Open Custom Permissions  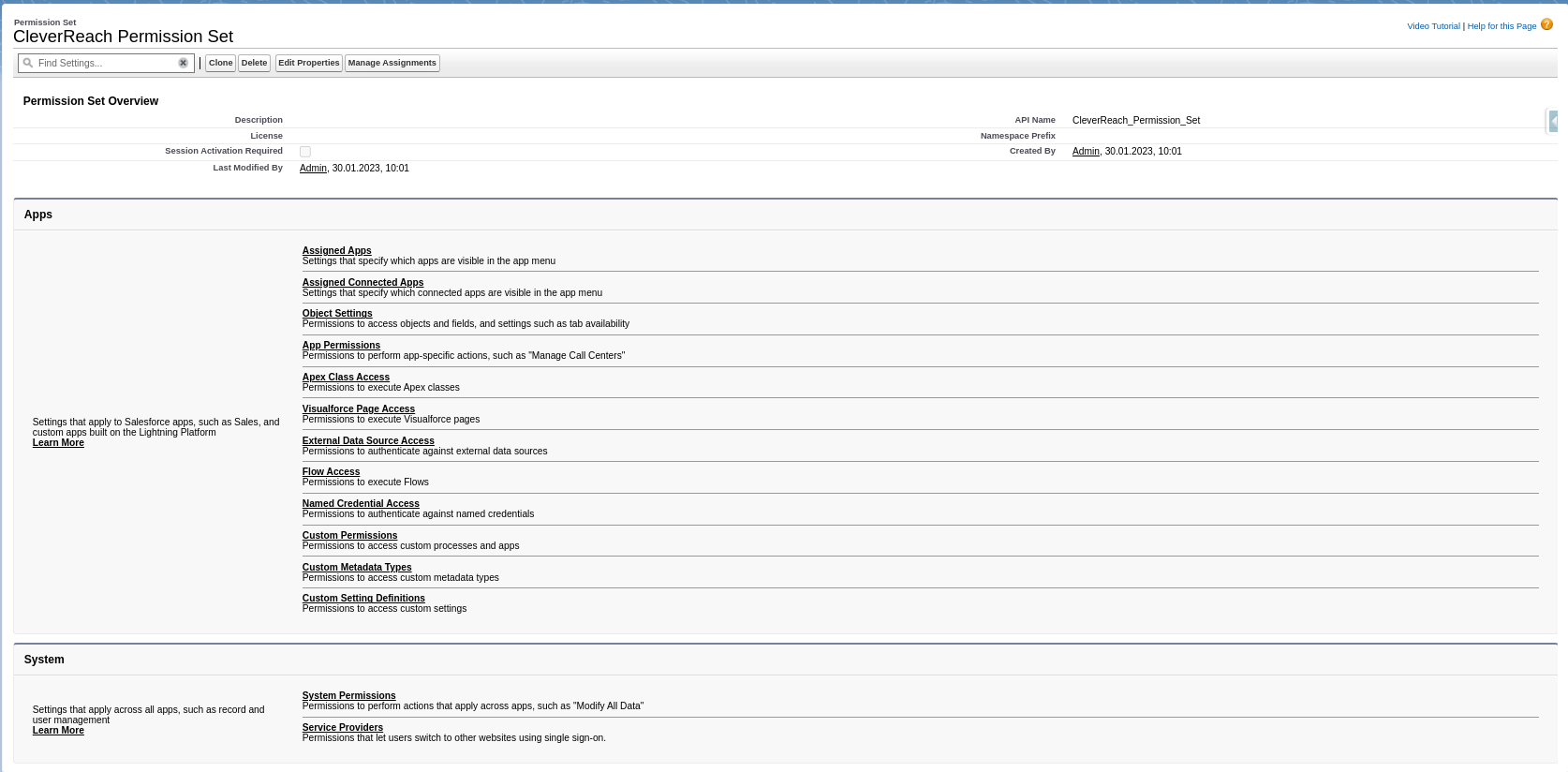[349, 536]
